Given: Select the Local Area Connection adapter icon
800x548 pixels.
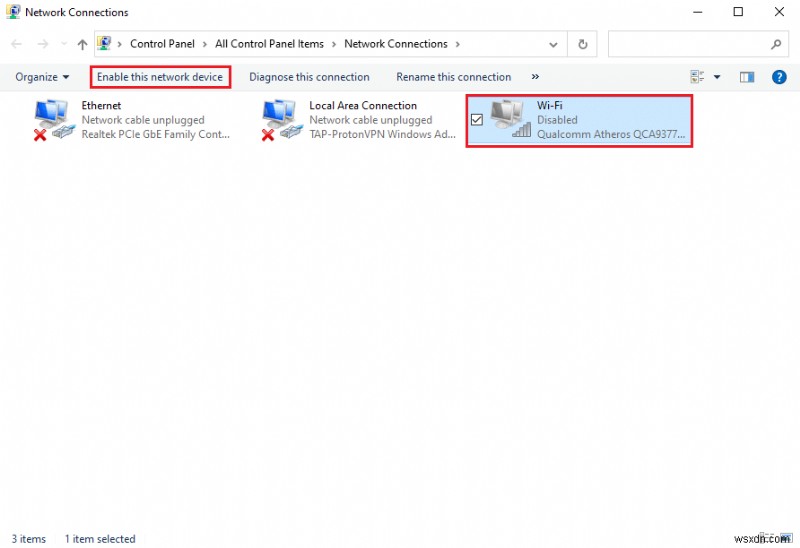Looking at the screenshot, I should (x=281, y=120).
